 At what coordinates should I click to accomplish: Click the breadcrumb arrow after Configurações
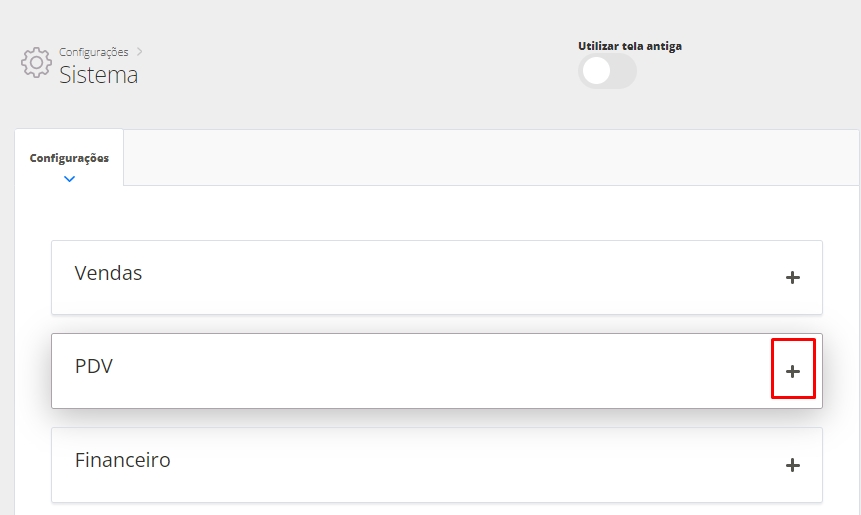(x=140, y=51)
